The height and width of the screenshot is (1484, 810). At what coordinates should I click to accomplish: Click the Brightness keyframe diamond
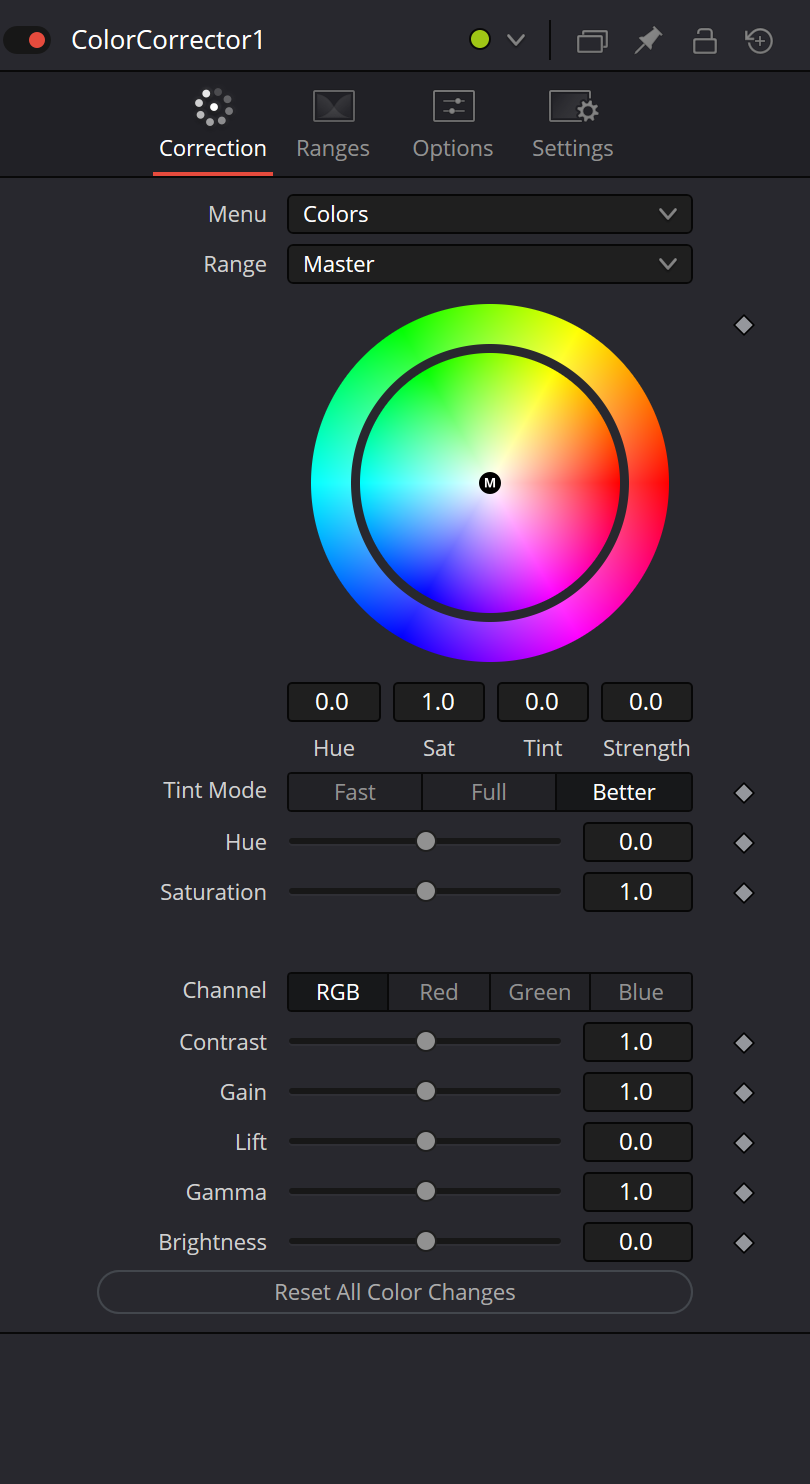[x=743, y=1243]
